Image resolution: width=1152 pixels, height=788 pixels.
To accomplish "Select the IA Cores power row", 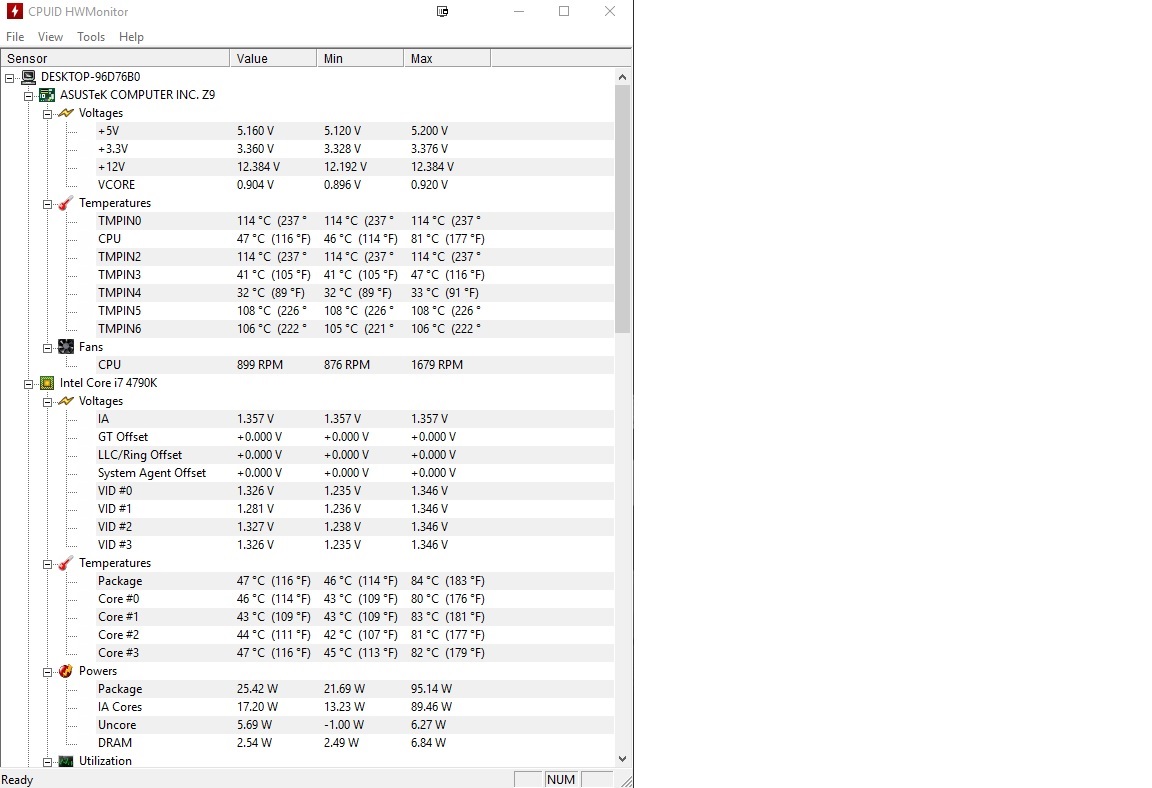I will [355, 706].
